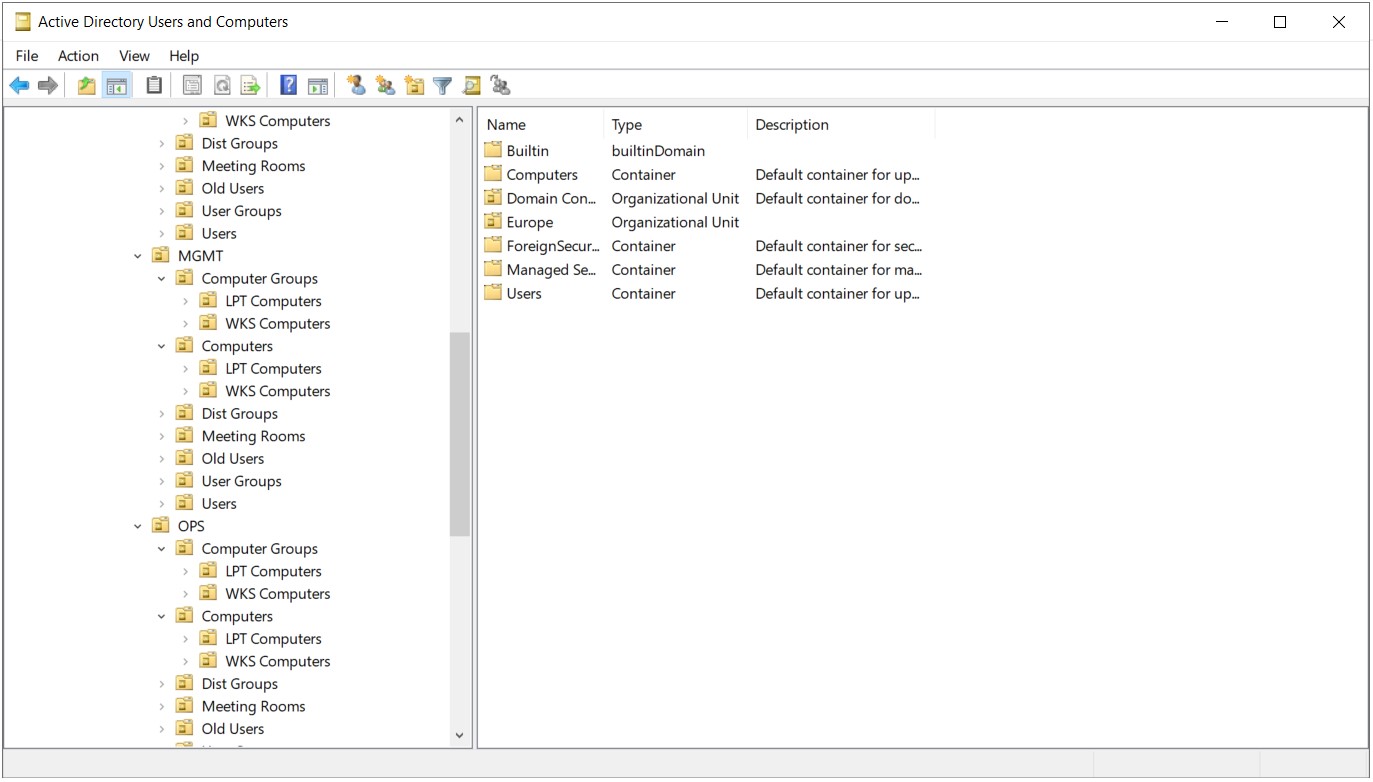1373x782 pixels.
Task: Click the Managed Se... folder icon
Action: point(492,269)
